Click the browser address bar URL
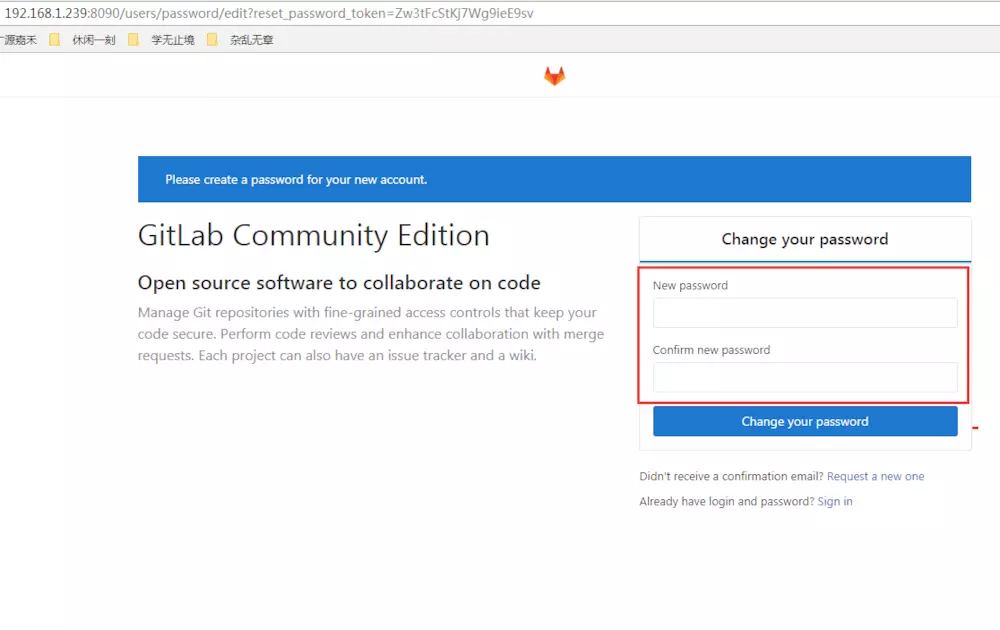The width and height of the screenshot is (1000, 630). pos(270,13)
